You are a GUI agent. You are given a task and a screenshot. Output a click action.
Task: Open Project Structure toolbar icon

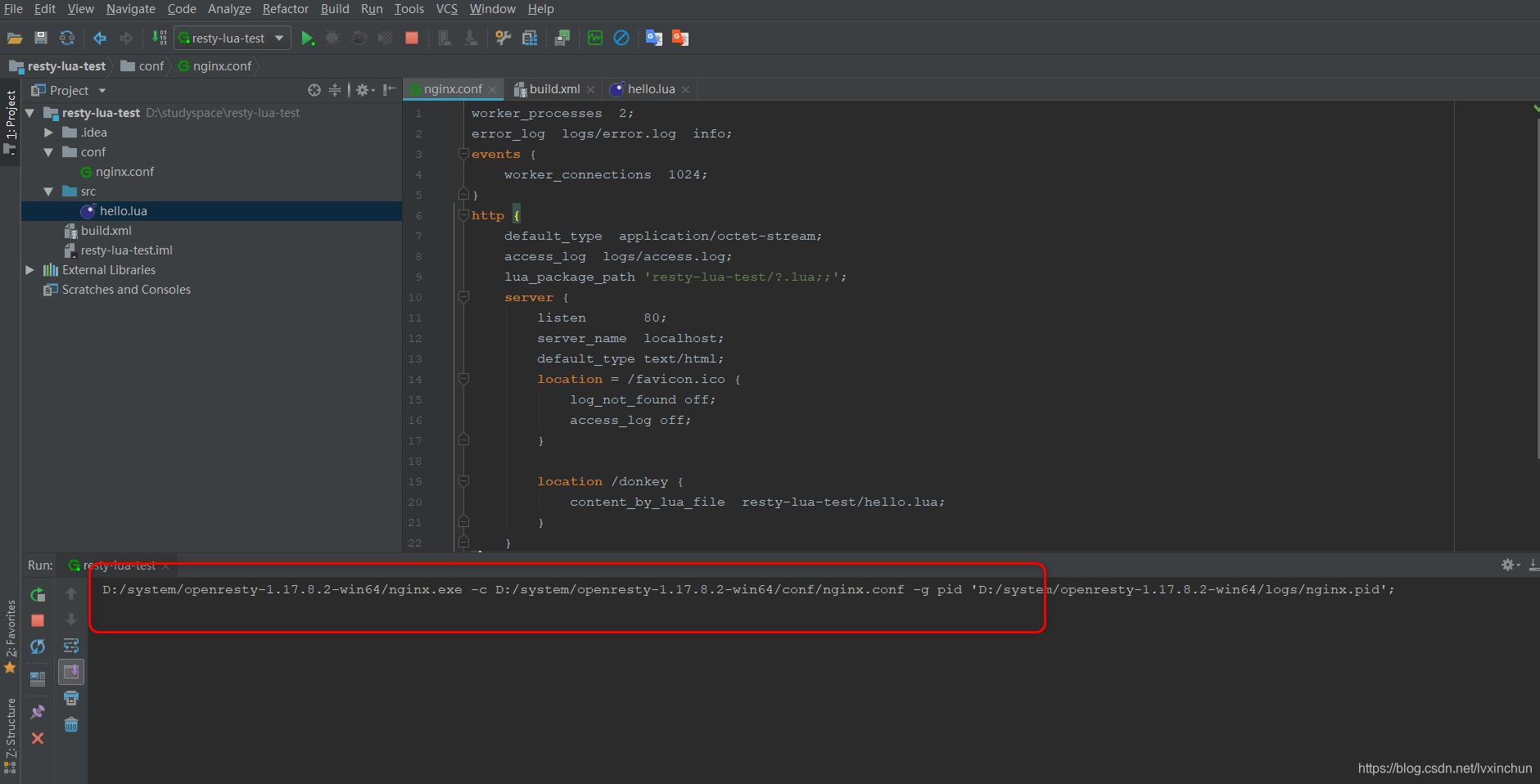click(530, 38)
